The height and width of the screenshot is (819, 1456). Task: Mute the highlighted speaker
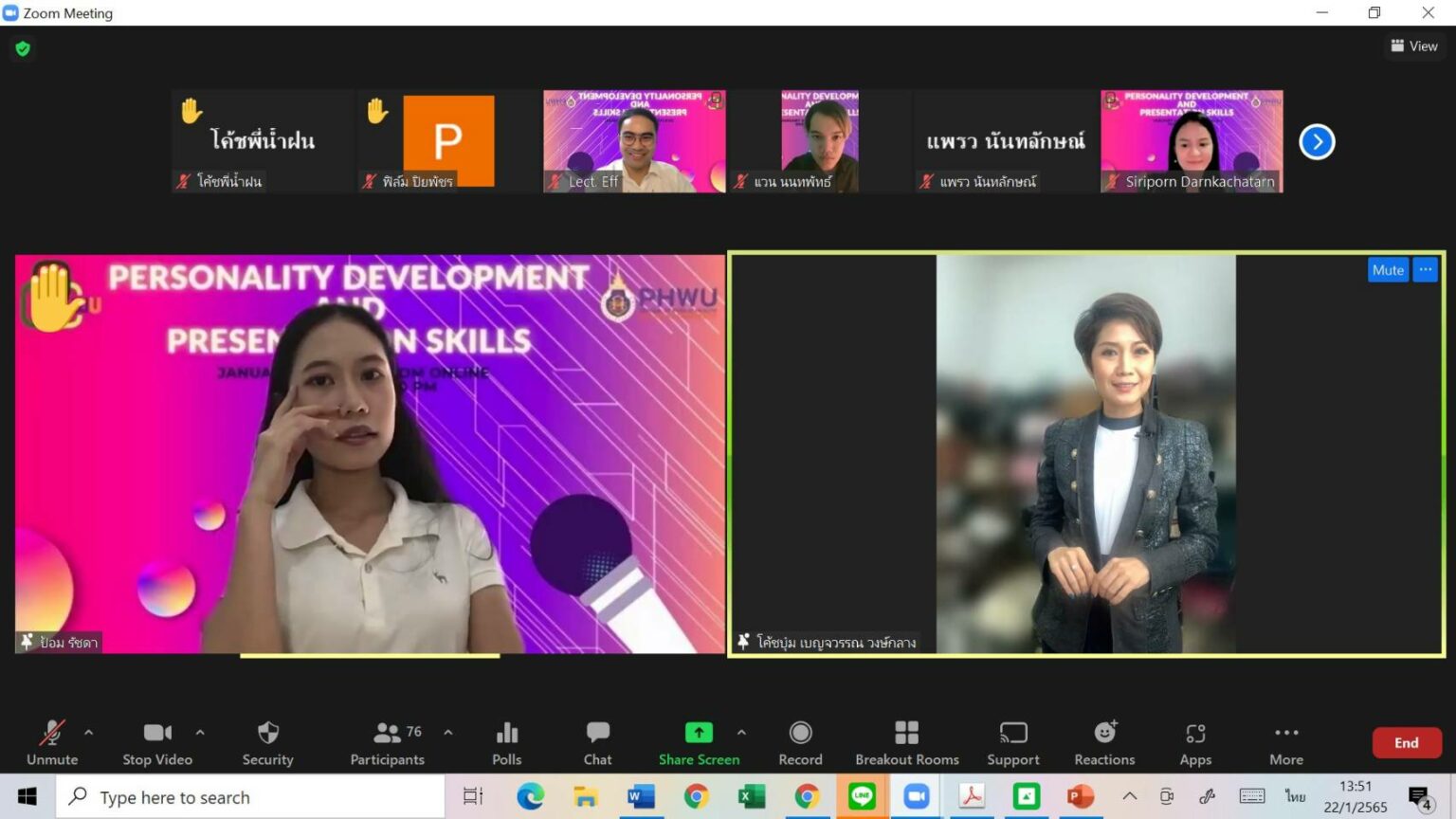[1387, 270]
